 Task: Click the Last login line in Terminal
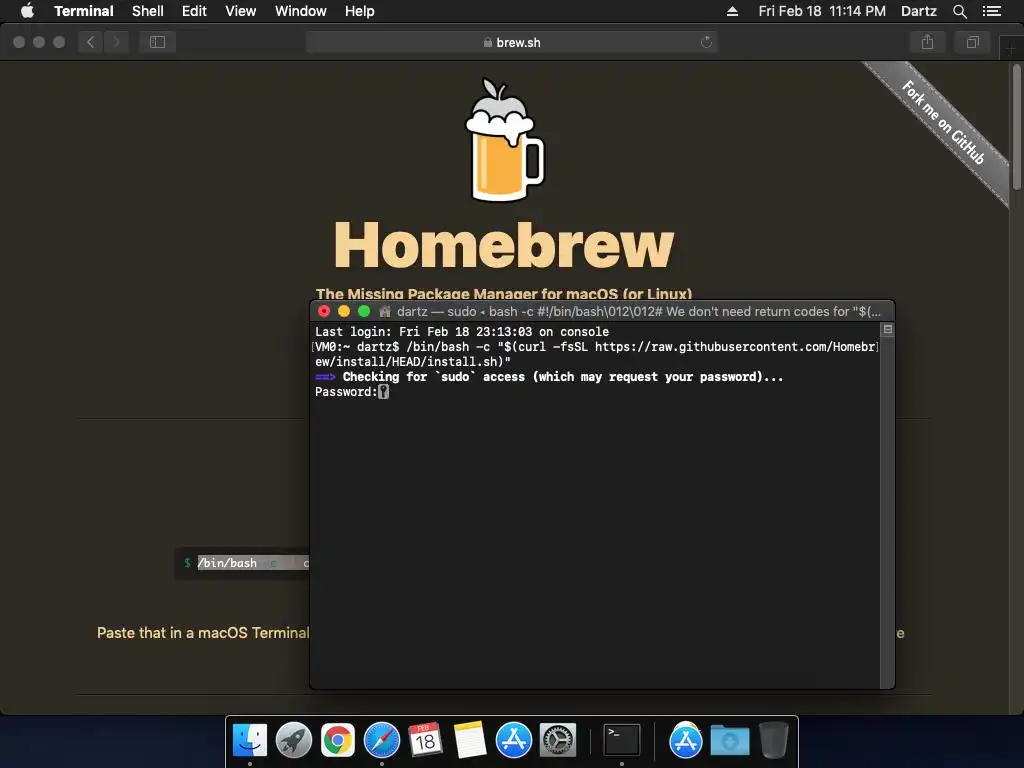pyautogui.click(x=462, y=332)
